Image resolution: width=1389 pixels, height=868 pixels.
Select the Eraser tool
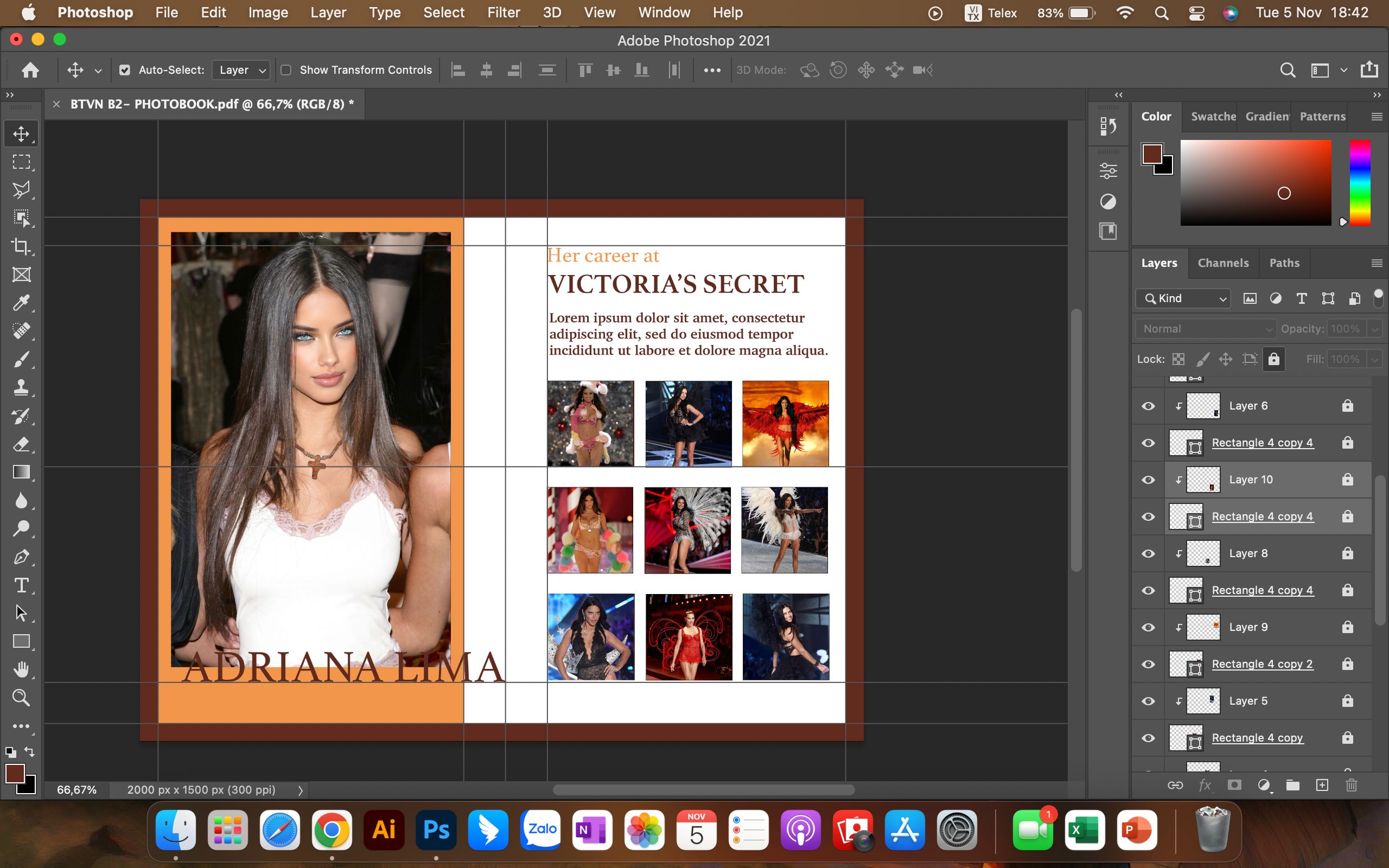click(x=21, y=444)
